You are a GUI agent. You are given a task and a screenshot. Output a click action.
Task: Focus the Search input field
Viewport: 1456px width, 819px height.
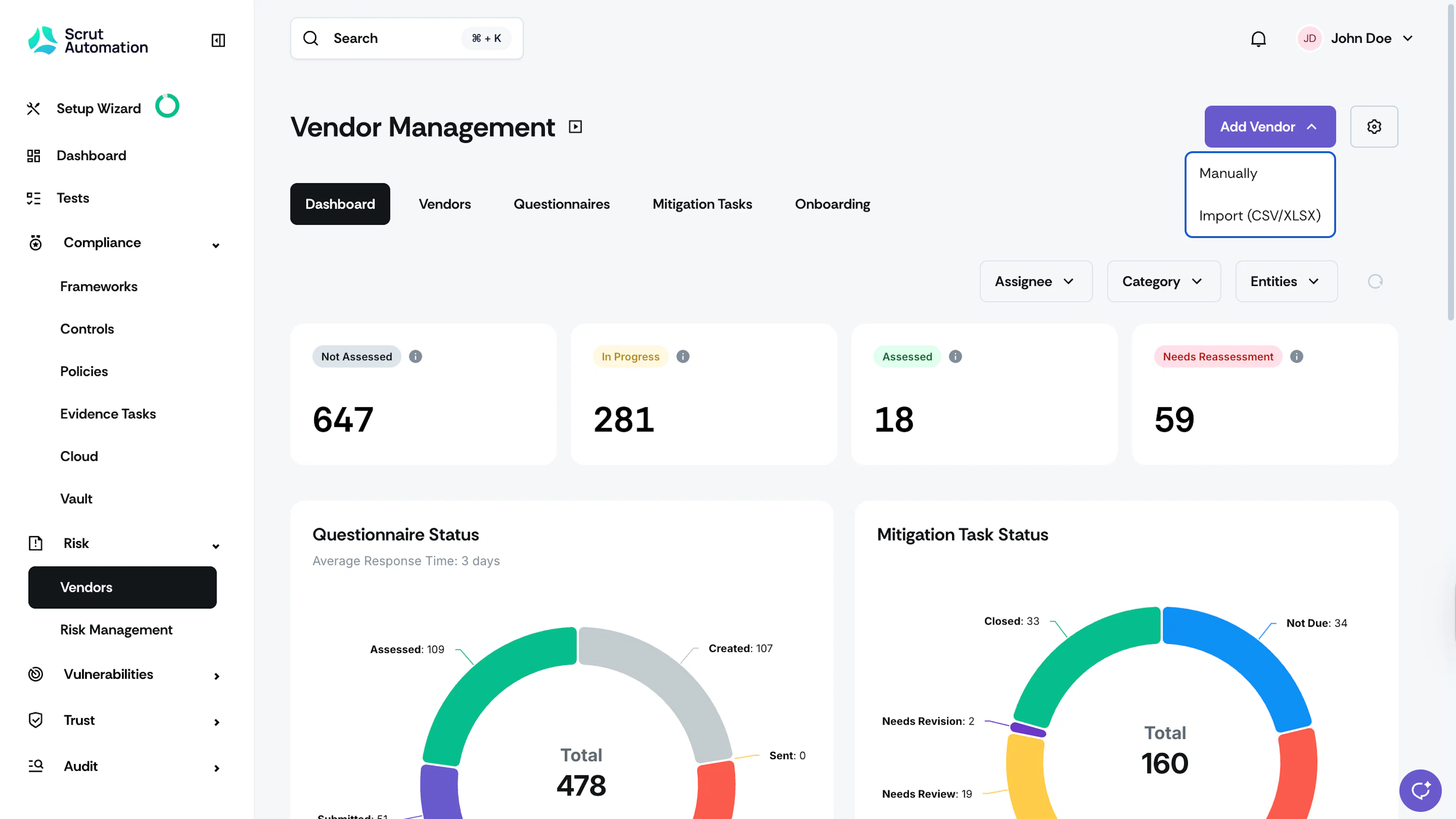(x=406, y=38)
